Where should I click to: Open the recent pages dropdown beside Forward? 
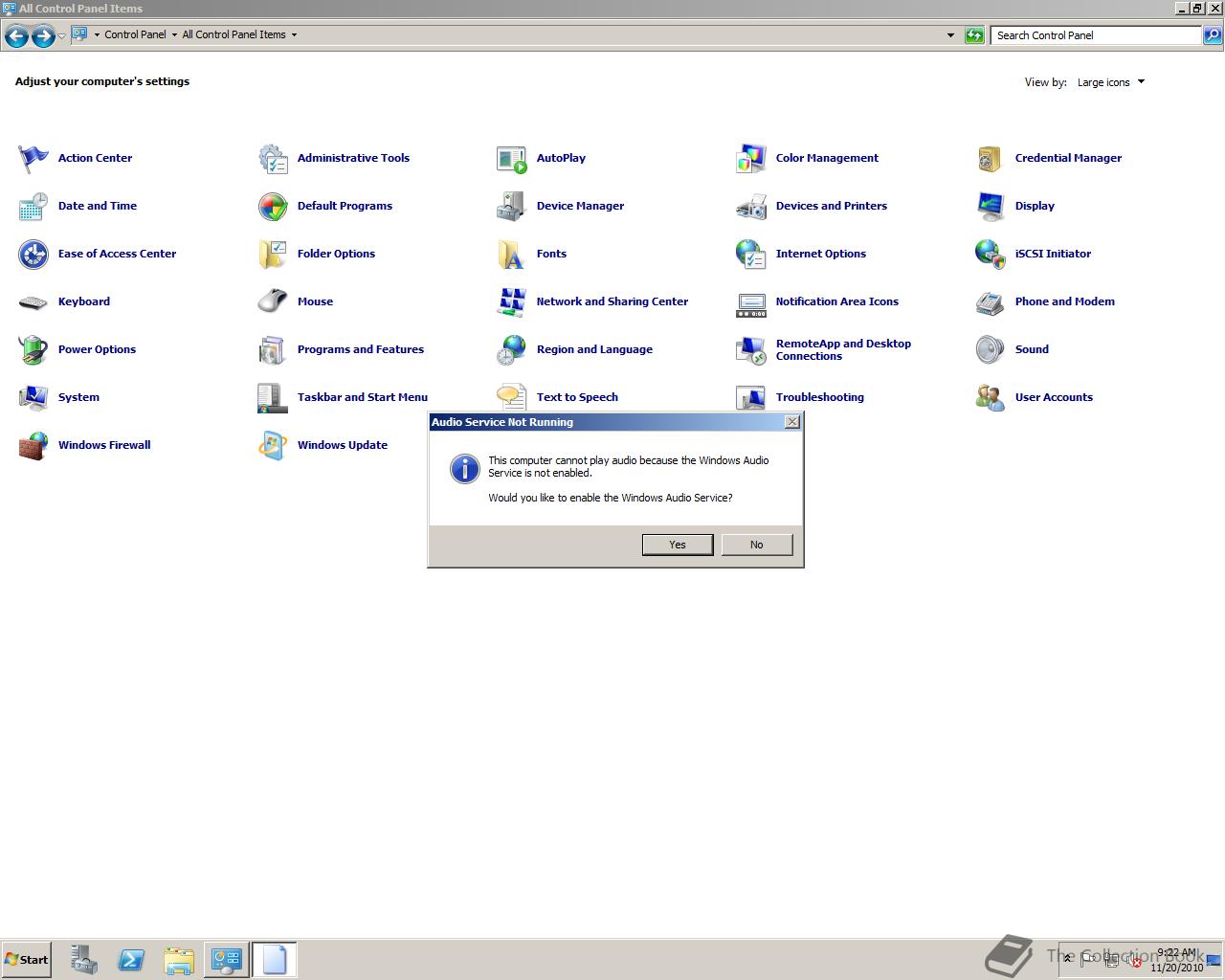tap(62, 36)
